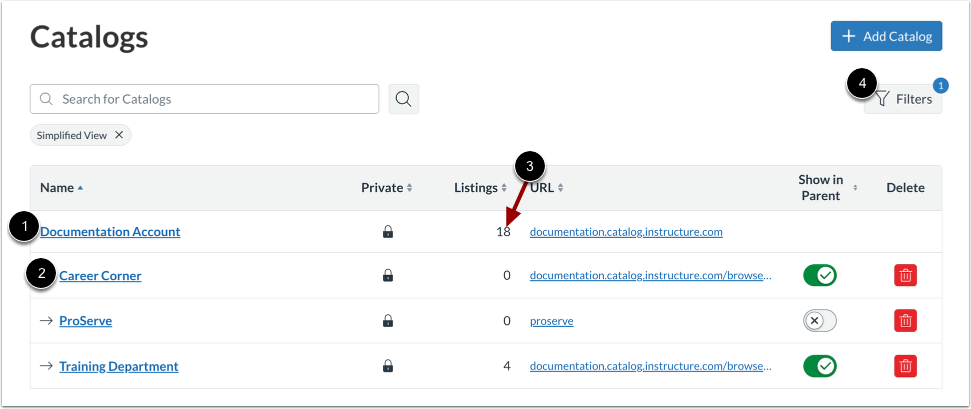The height and width of the screenshot is (409, 971).
Task: Remove the Simplified View filter chip
Action: pyautogui.click(x=119, y=135)
